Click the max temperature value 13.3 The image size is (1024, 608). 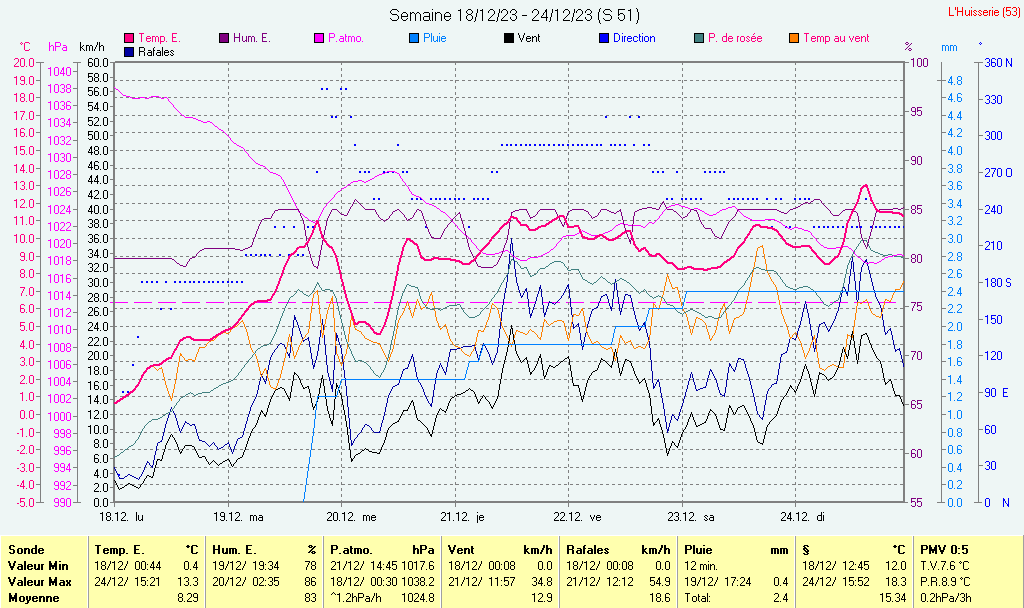[x=188, y=582]
